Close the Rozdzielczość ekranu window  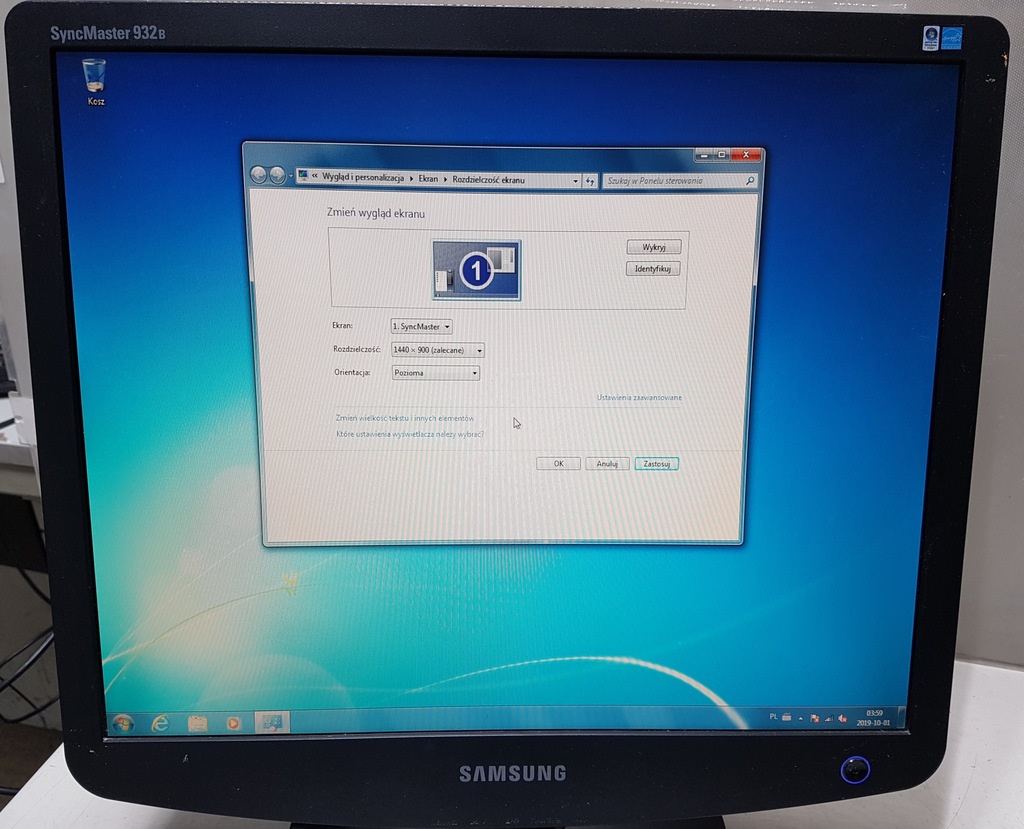coord(745,155)
